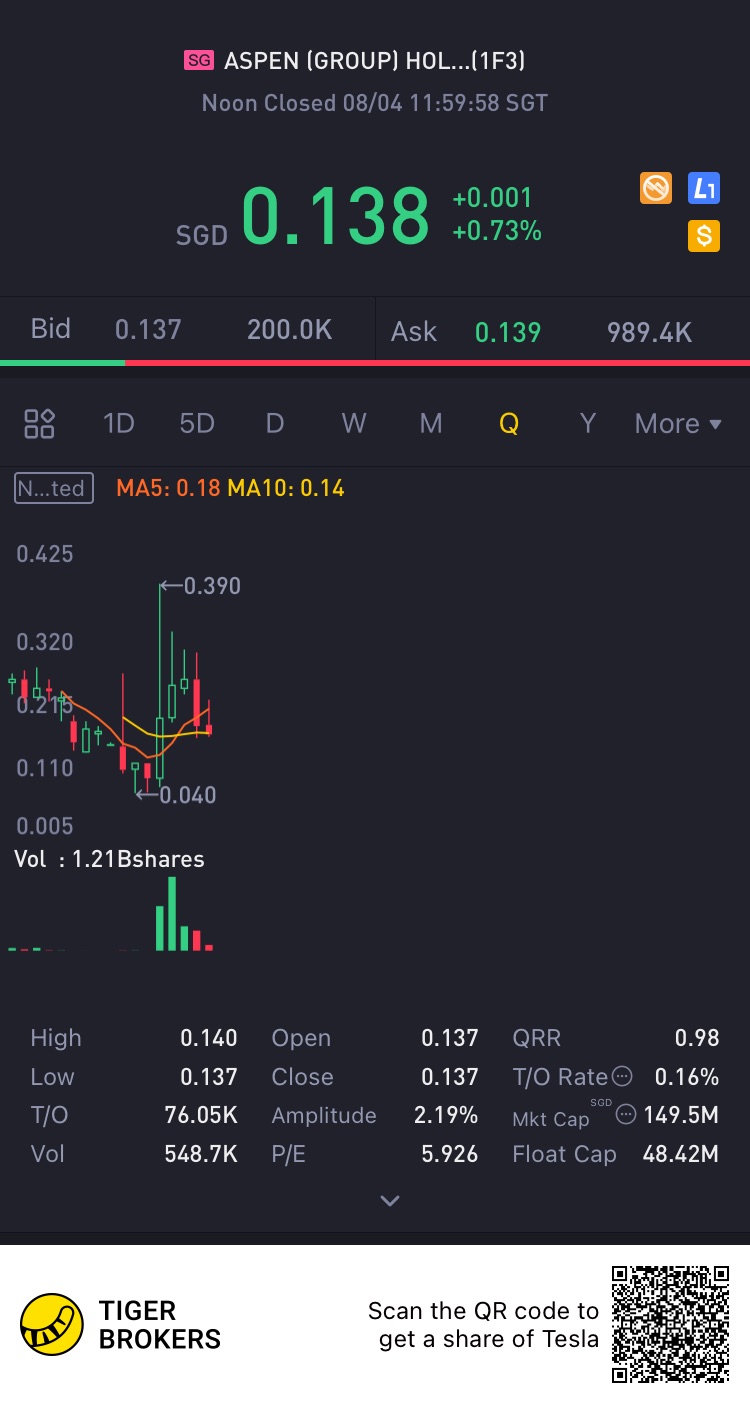Expand more stats with the down chevron

(390, 1200)
